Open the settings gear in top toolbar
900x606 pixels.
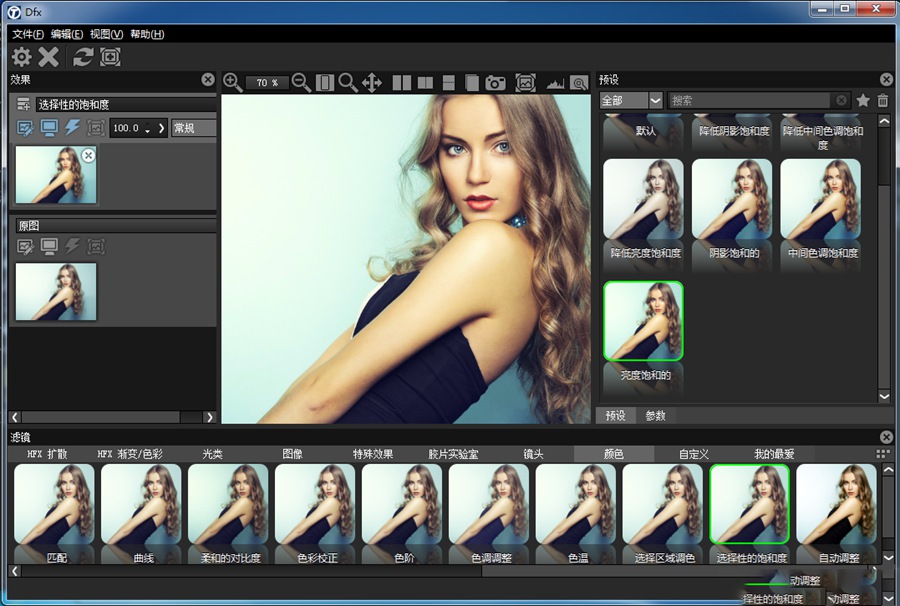[21, 57]
